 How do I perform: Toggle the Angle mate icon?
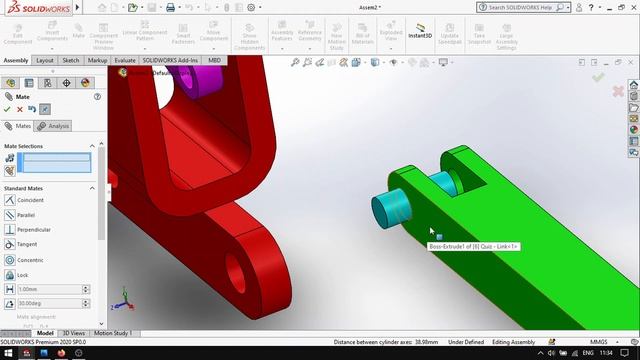(10, 304)
